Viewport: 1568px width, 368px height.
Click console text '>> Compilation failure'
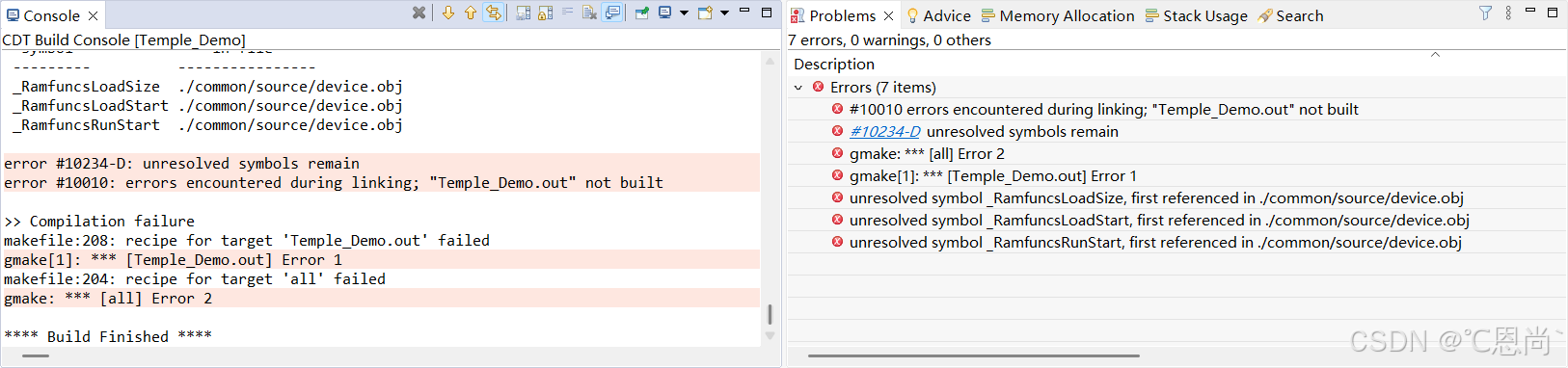(99, 222)
